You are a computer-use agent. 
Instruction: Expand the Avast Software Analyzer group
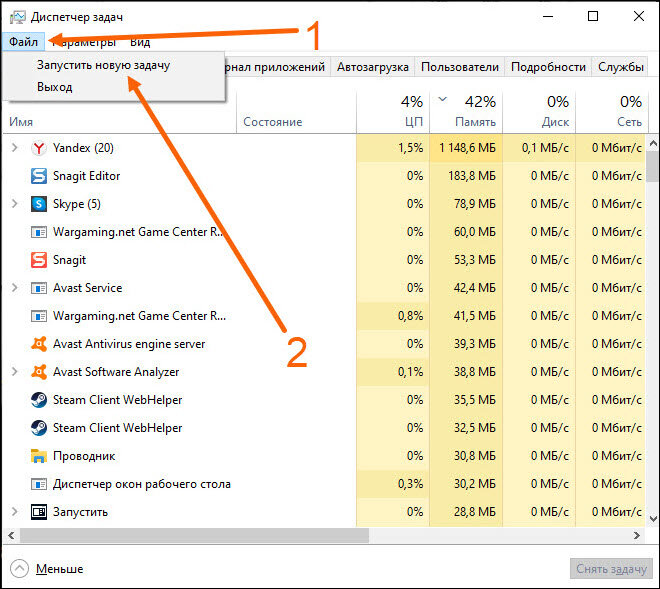[x=15, y=372]
